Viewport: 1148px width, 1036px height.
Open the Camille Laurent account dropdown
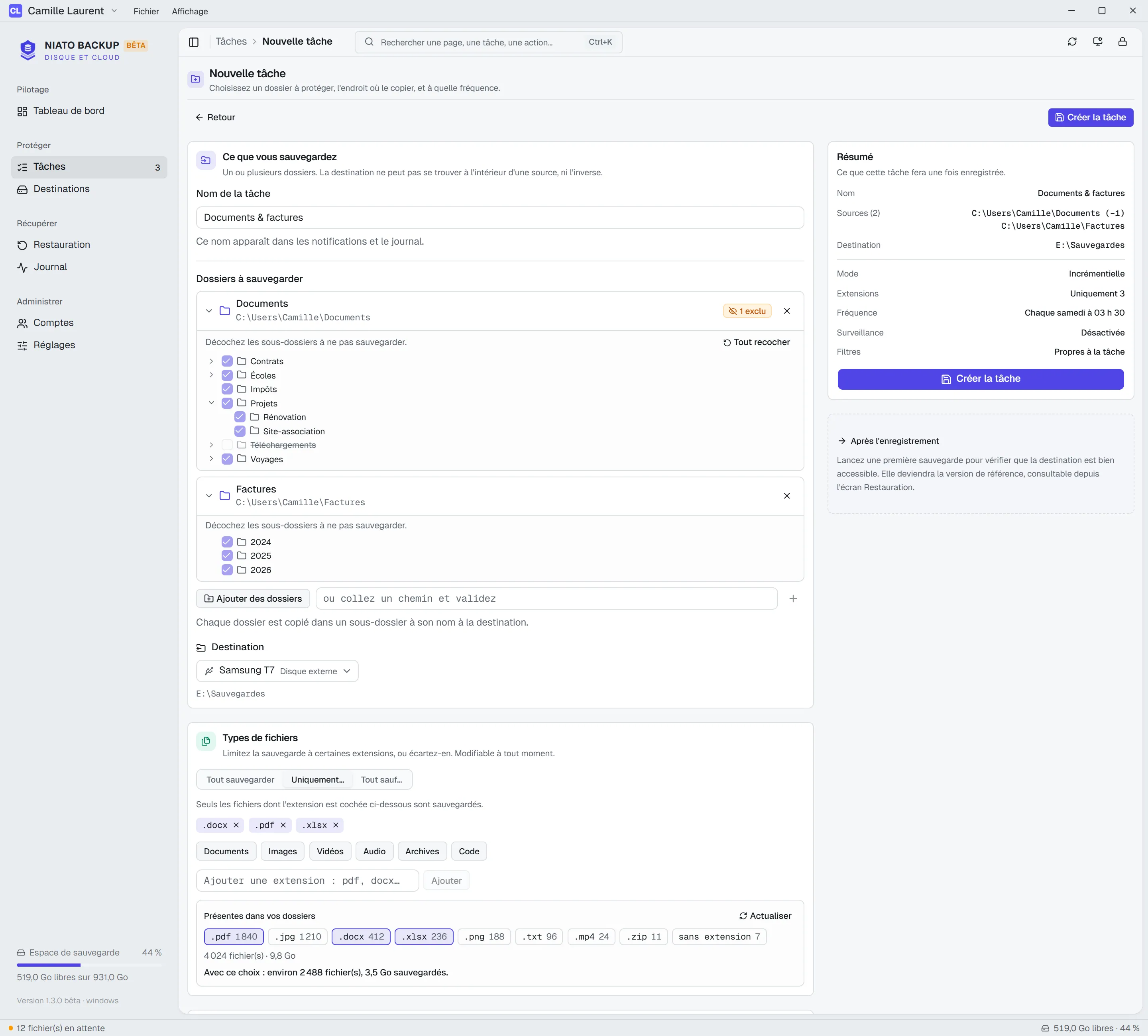point(64,11)
